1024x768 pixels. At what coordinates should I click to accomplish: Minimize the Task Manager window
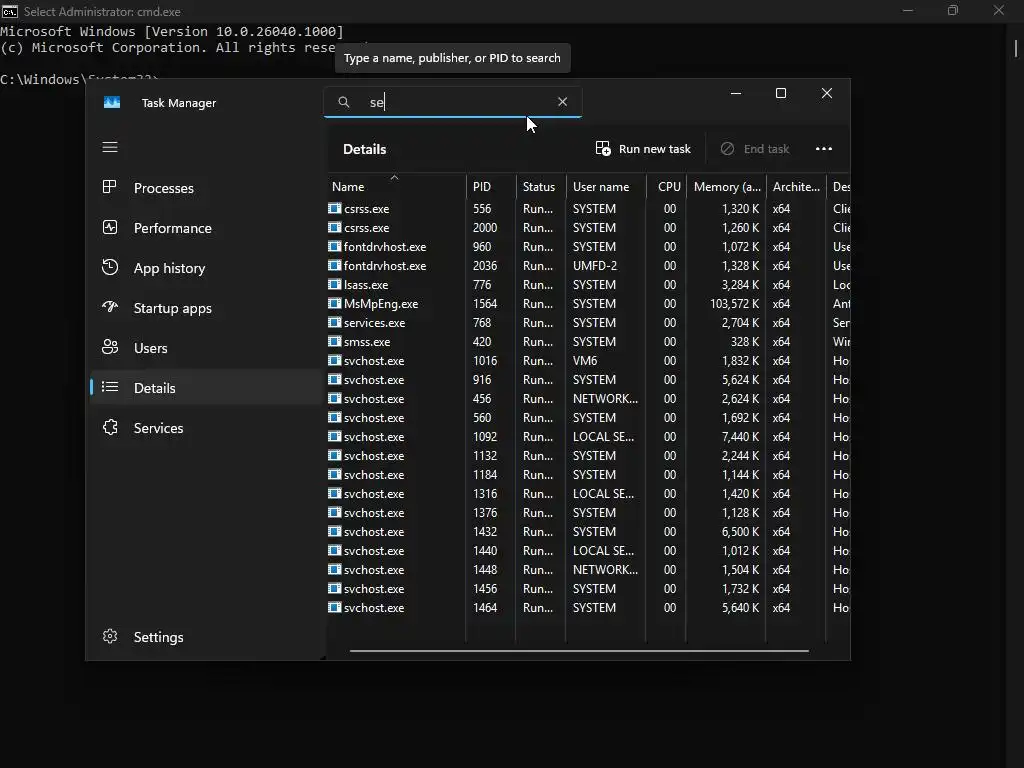pyautogui.click(x=735, y=93)
